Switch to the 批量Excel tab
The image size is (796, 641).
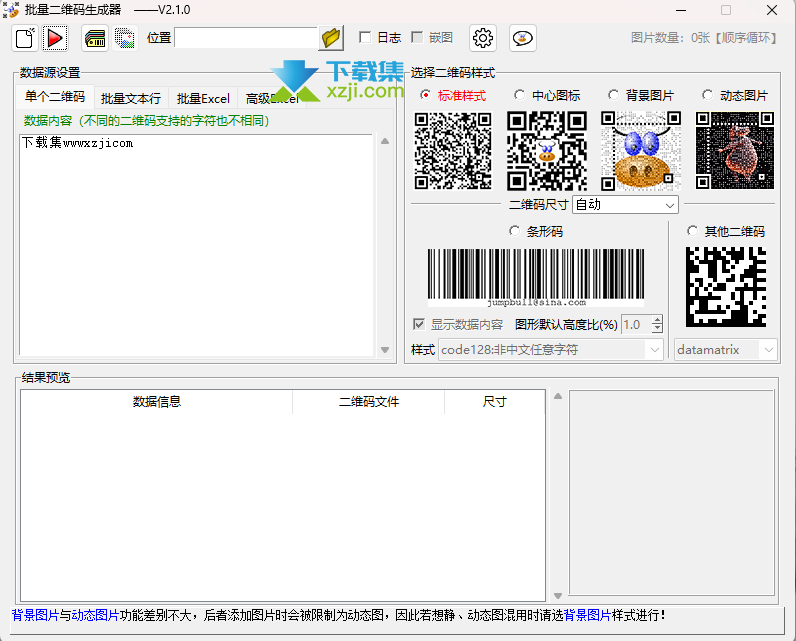click(x=203, y=98)
